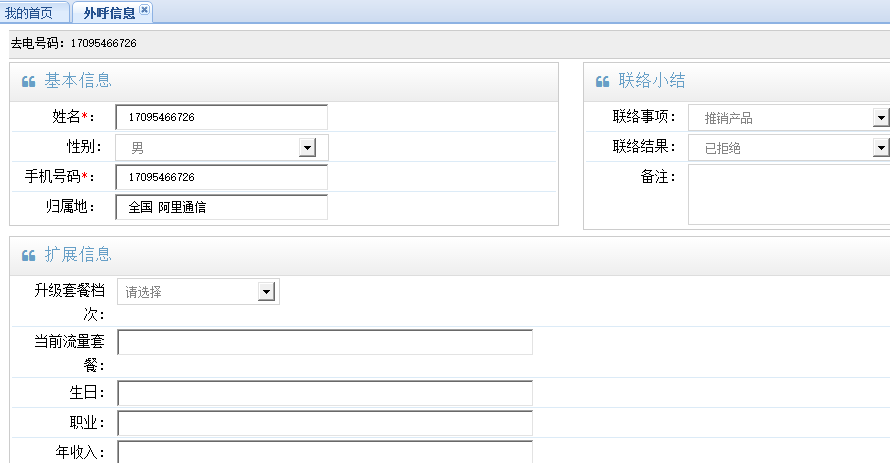Click the 联络小结 panel title text
This screenshot has height=472, width=890.
click(652, 82)
